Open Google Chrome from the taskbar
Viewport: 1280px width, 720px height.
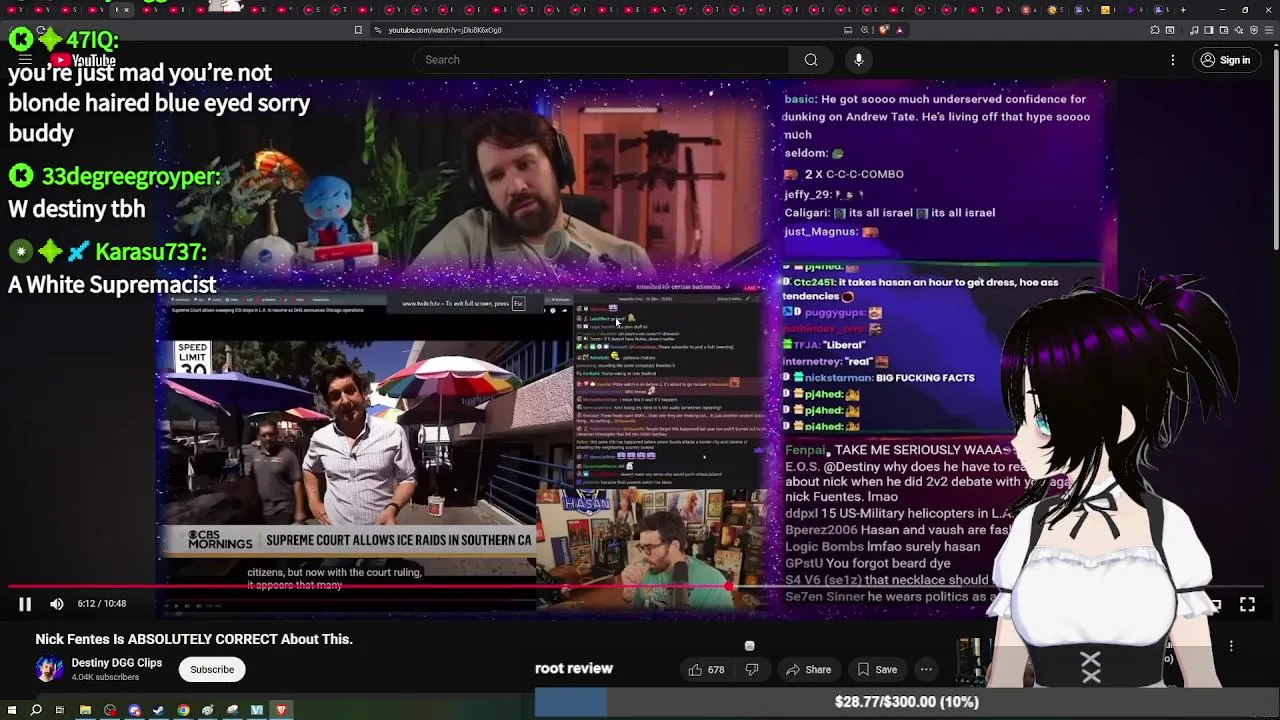(x=183, y=710)
